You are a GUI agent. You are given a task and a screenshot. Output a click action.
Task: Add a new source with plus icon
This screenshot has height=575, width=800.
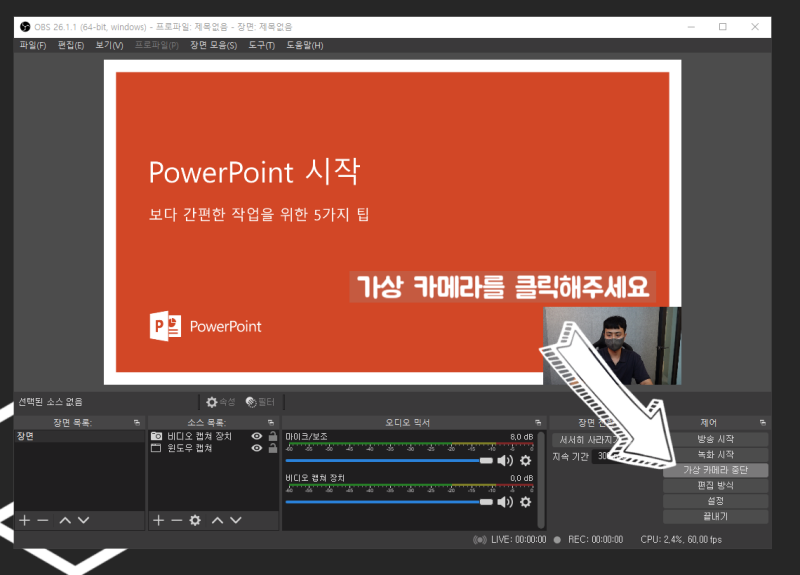(x=159, y=520)
